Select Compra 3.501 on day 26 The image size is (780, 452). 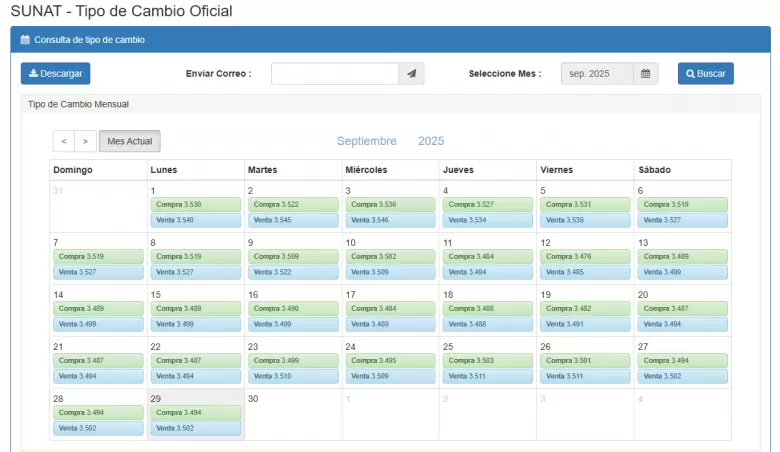point(585,361)
